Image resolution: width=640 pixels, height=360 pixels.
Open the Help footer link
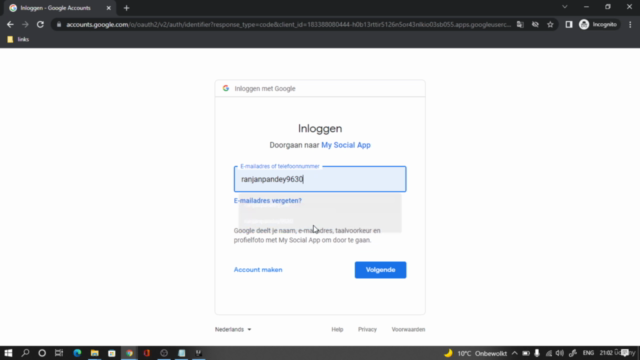337,329
